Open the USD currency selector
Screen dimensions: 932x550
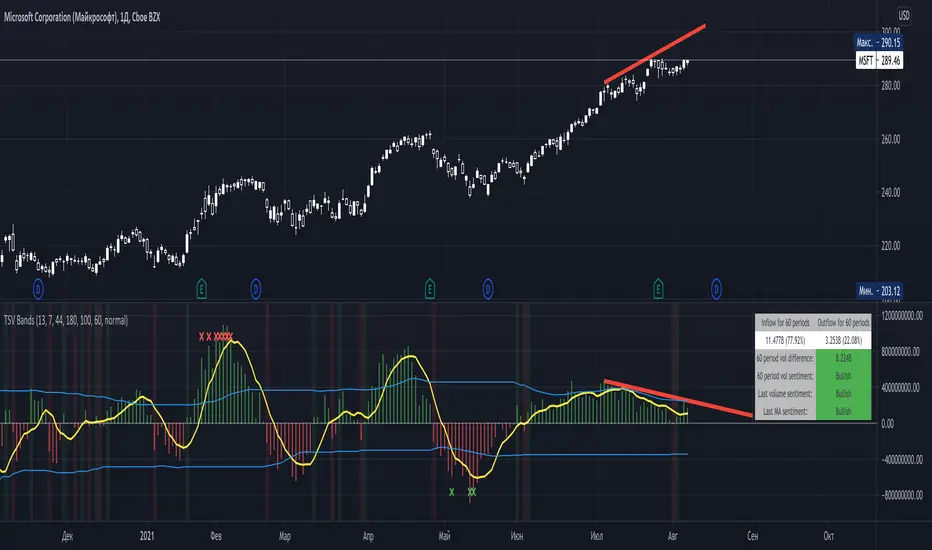coord(903,15)
